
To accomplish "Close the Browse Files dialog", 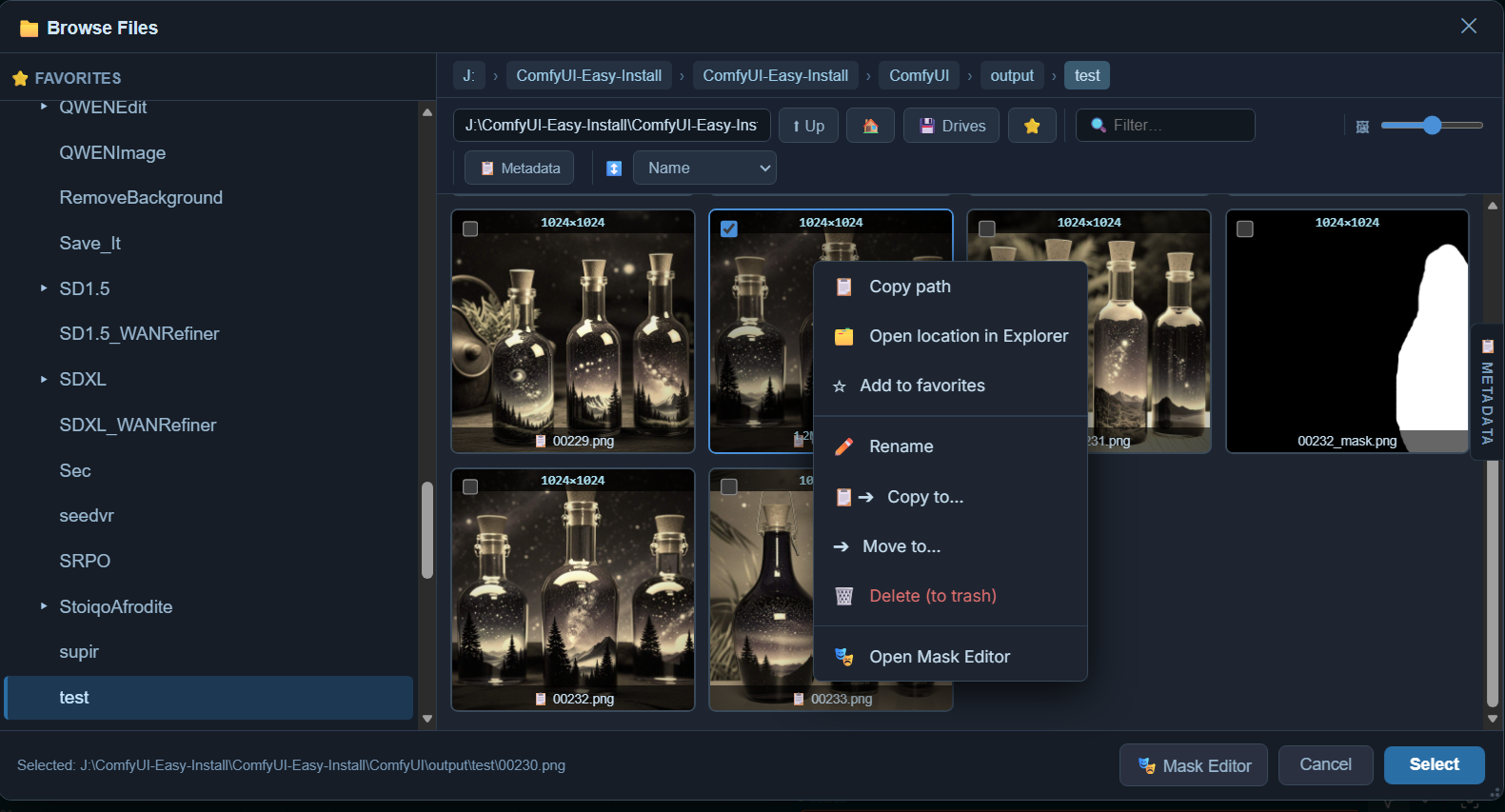I will (1469, 27).
